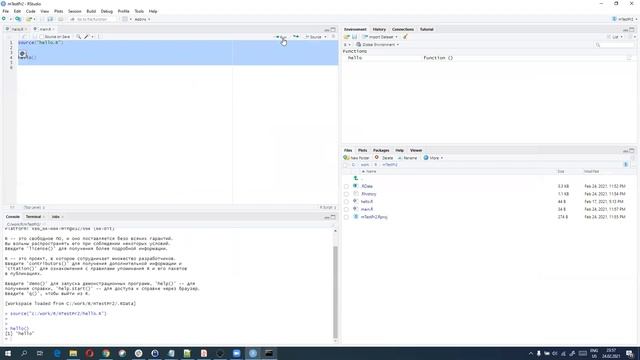The width and height of the screenshot is (640, 360).
Task: Toggle the Source on Save checkbox
Action: (41, 37)
